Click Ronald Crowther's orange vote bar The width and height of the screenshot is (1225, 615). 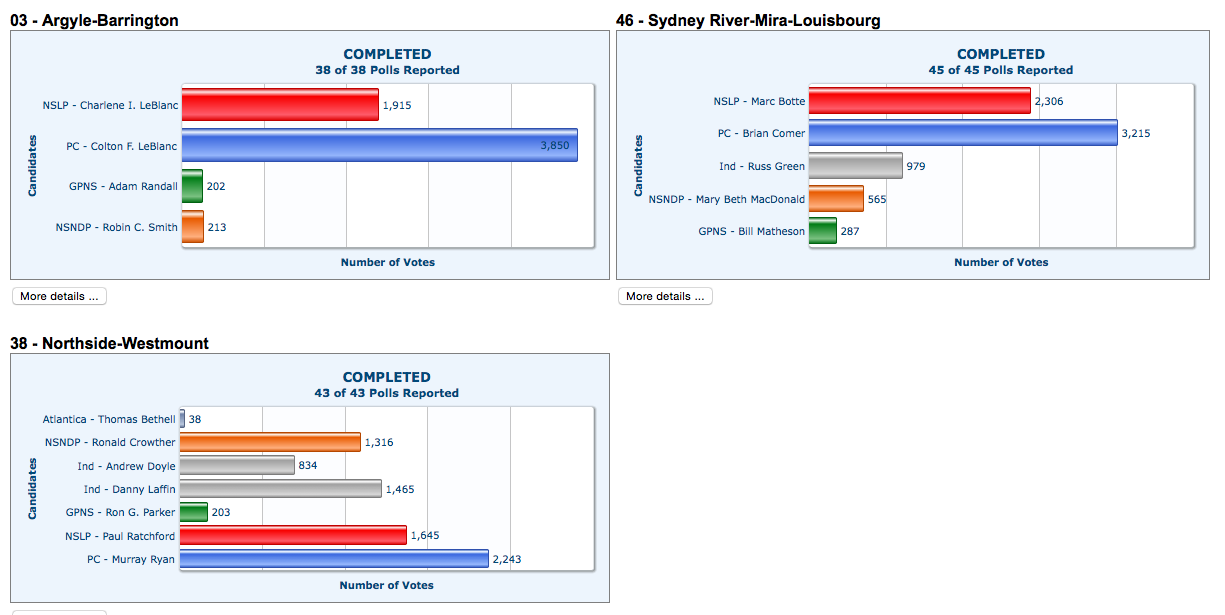[x=270, y=442]
